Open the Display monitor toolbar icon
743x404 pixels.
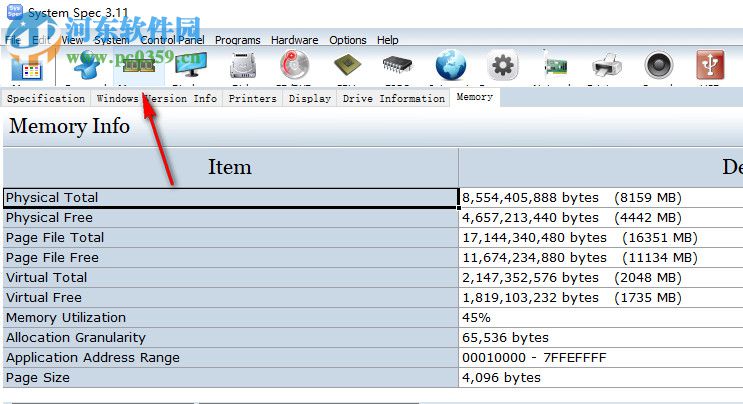tap(190, 65)
